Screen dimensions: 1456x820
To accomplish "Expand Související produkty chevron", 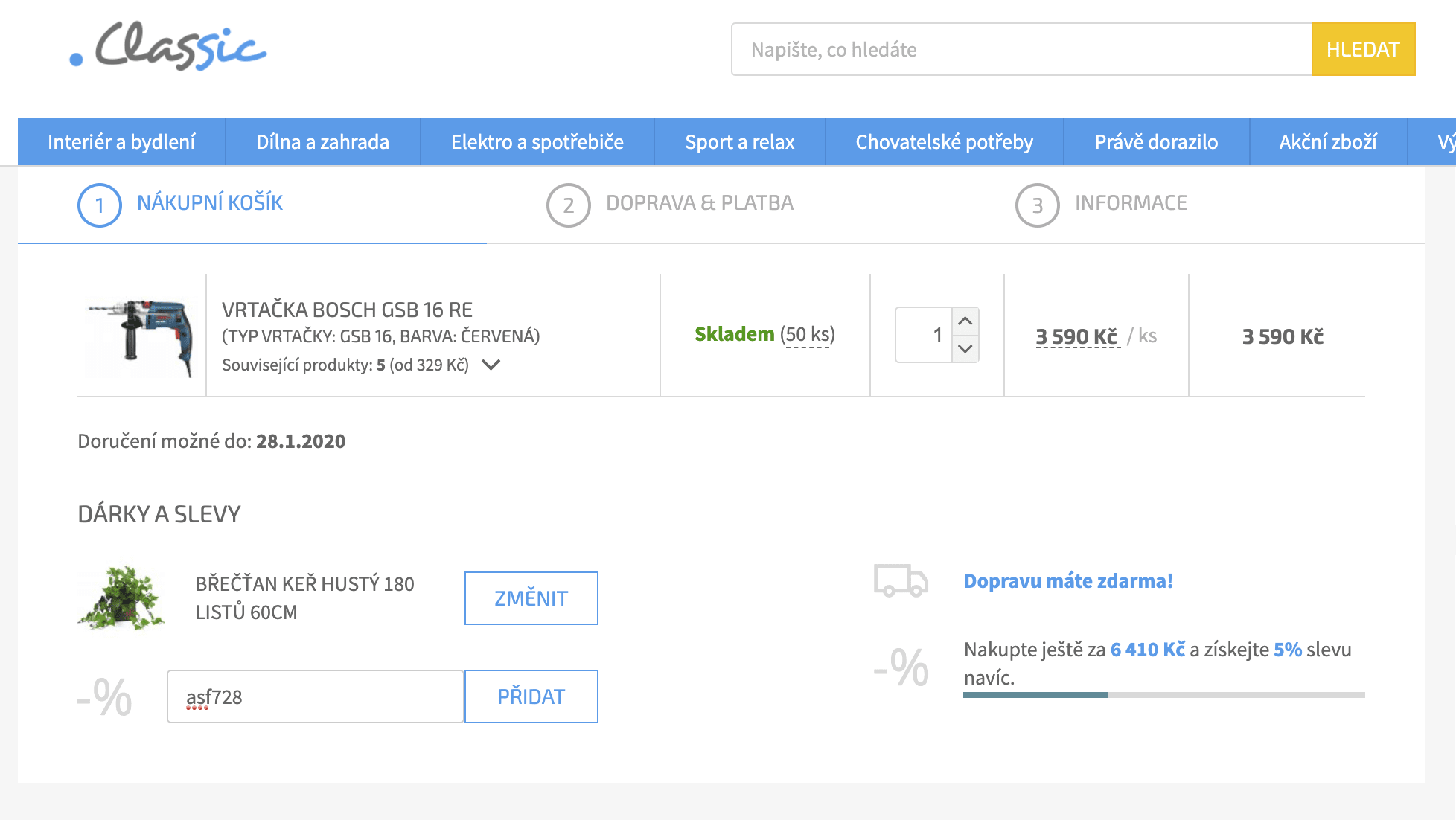I will (491, 365).
